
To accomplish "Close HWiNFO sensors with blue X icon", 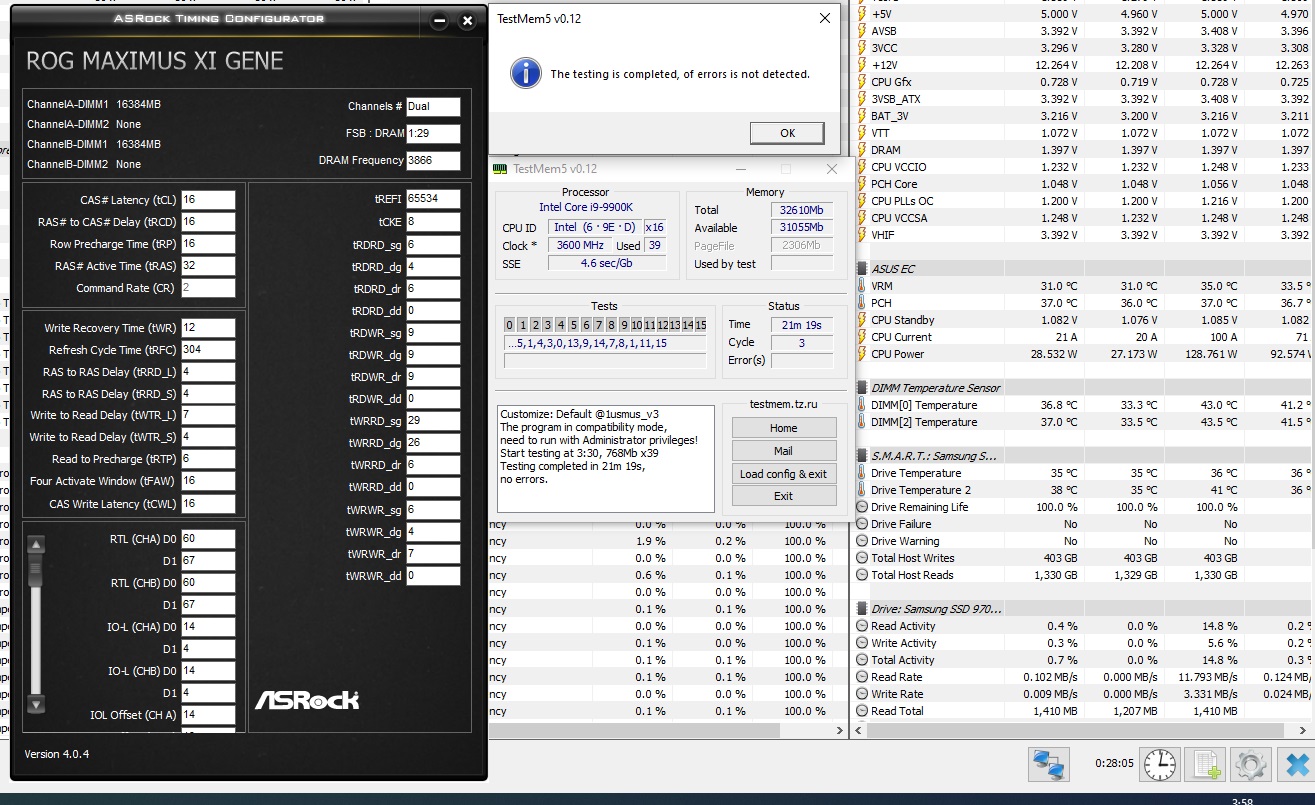I will point(1296,765).
